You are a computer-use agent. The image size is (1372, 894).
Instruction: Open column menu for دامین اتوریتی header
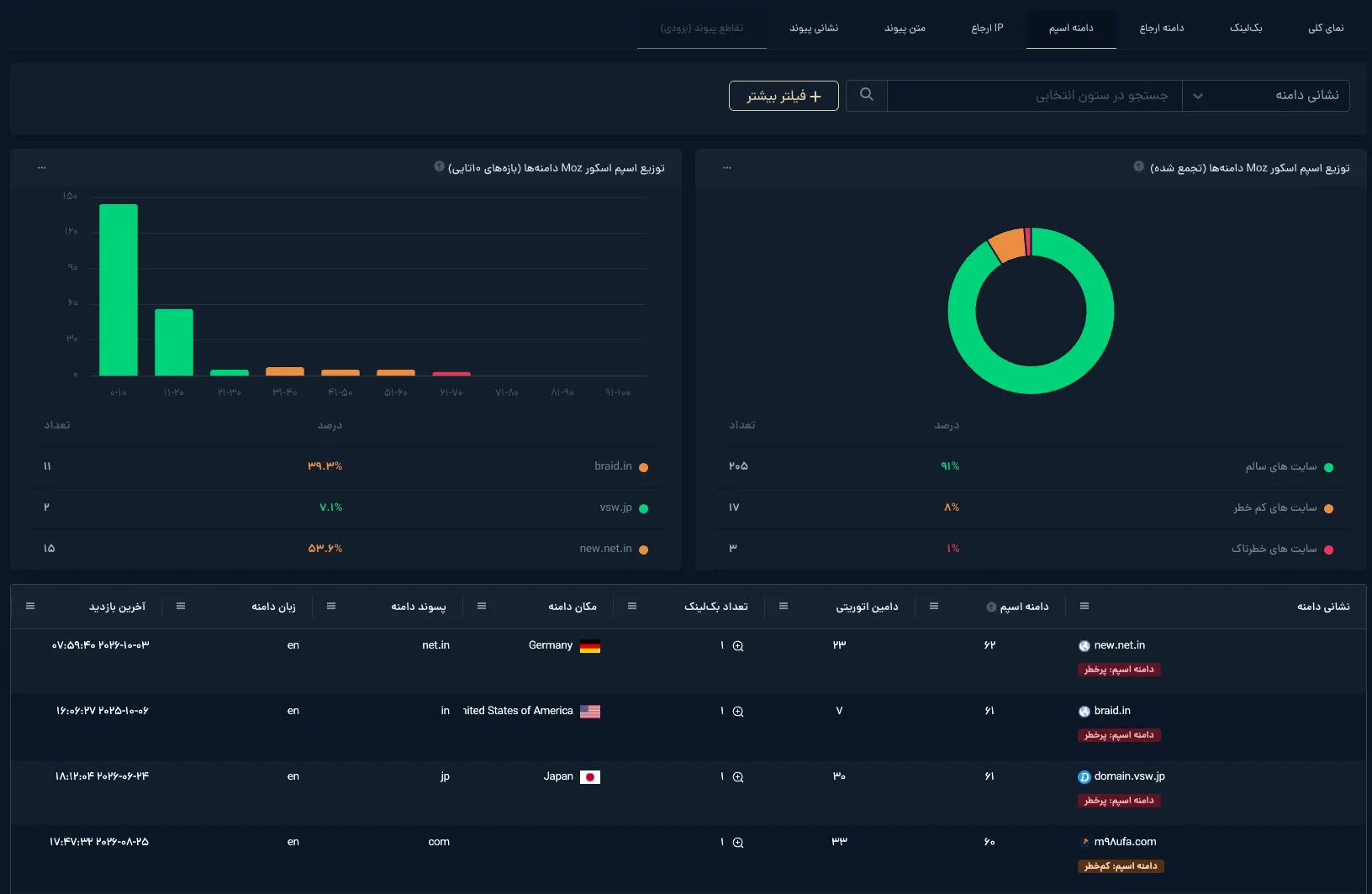784,606
